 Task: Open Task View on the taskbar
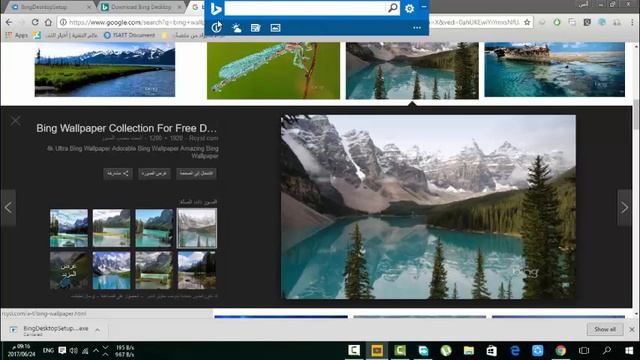point(584,351)
